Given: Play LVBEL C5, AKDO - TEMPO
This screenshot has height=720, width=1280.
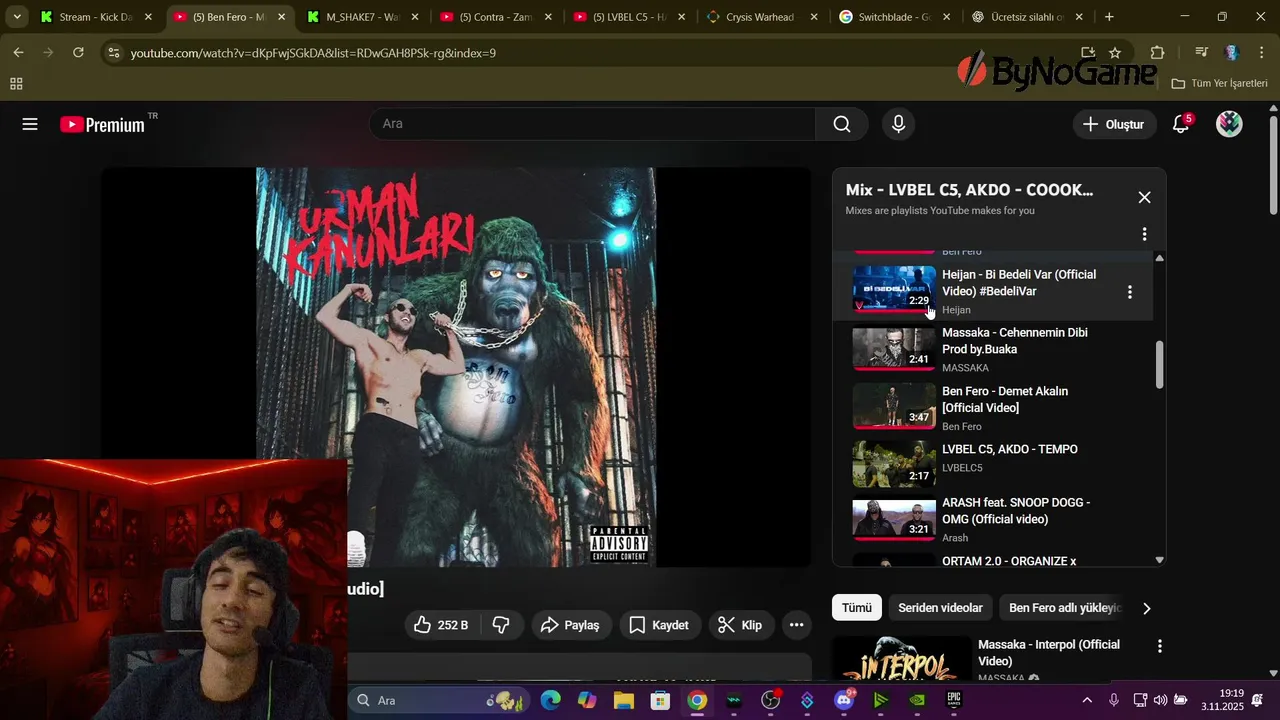Looking at the screenshot, I should (x=992, y=466).
